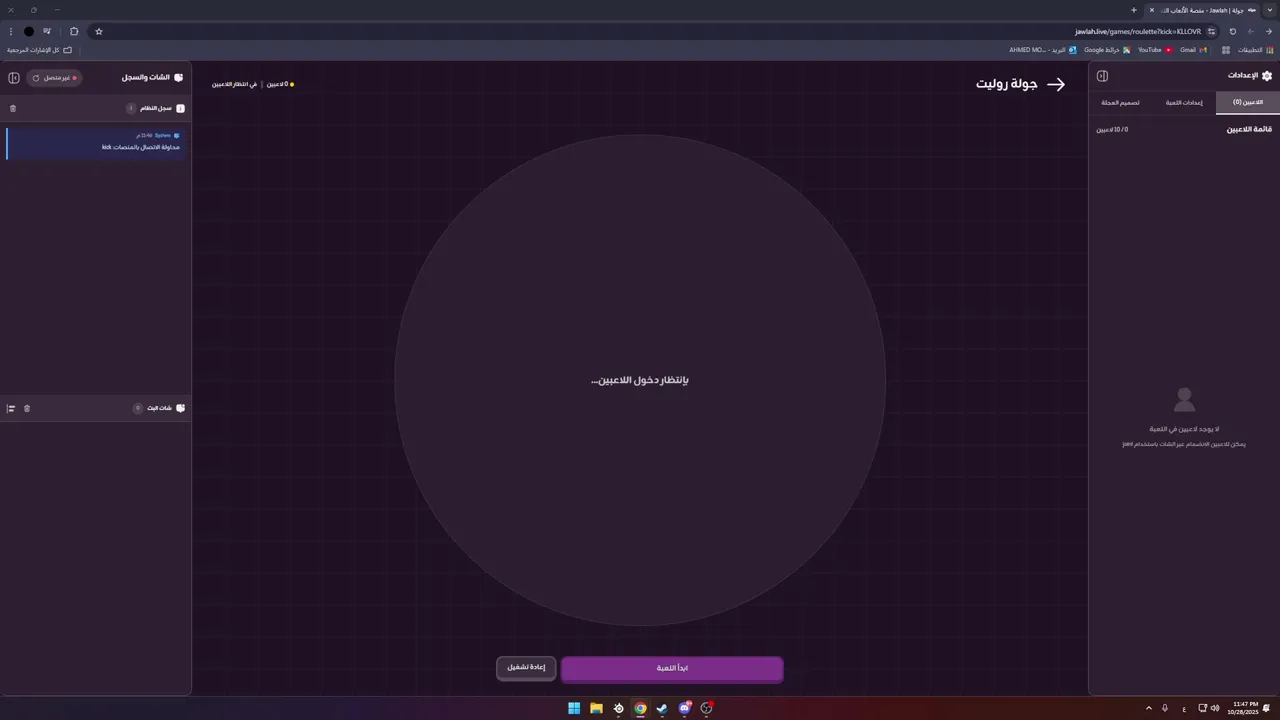Open the Windows Start menu
The image size is (1280, 720).
tap(574, 708)
